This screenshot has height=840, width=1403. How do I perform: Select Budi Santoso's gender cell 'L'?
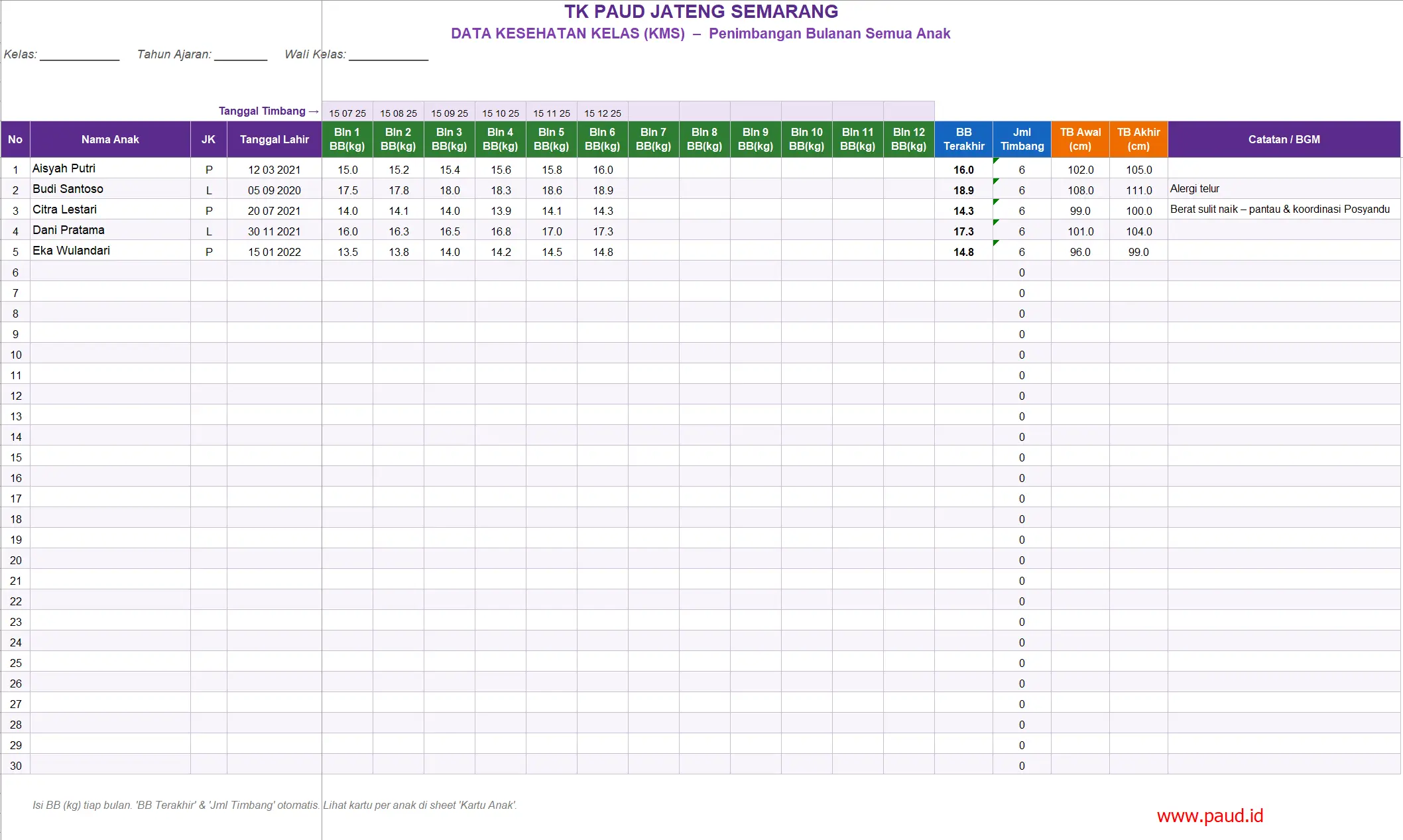(x=209, y=190)
